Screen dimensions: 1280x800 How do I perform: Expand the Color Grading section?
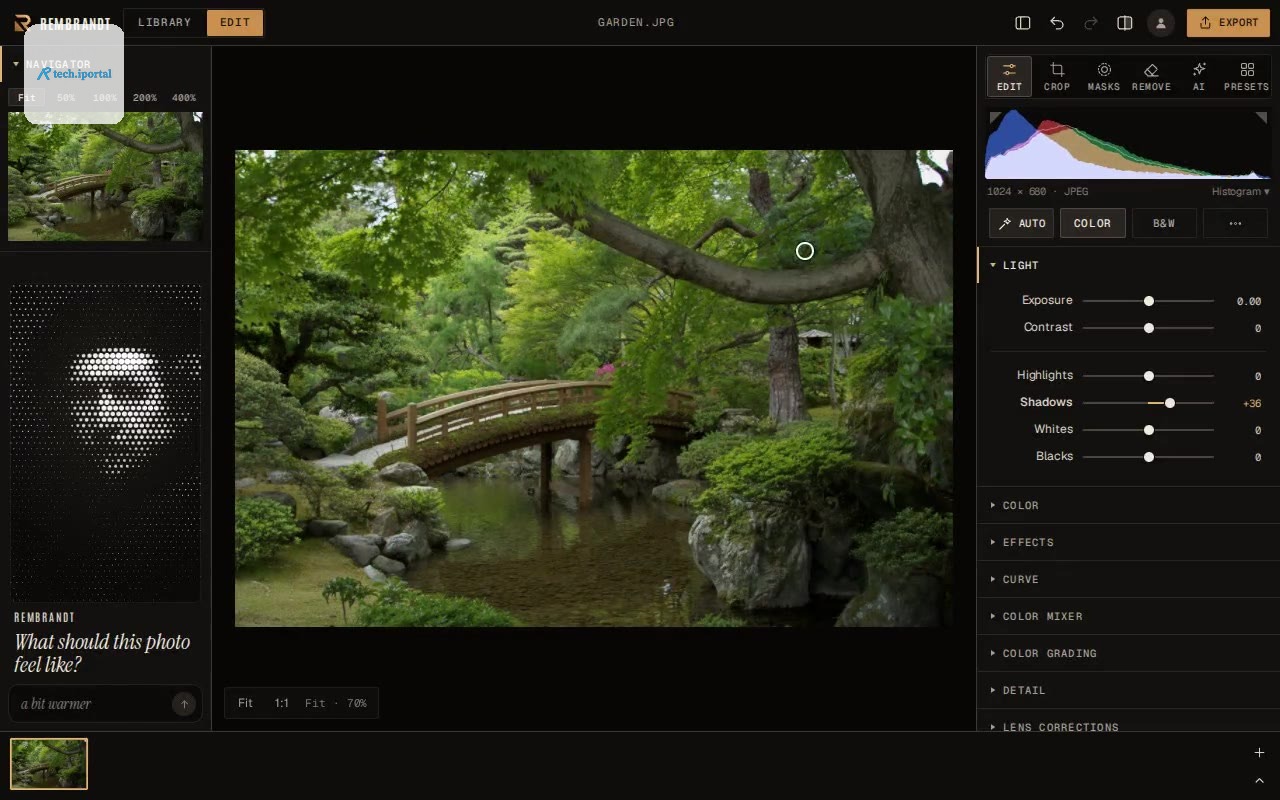(x=1128, y=653)
